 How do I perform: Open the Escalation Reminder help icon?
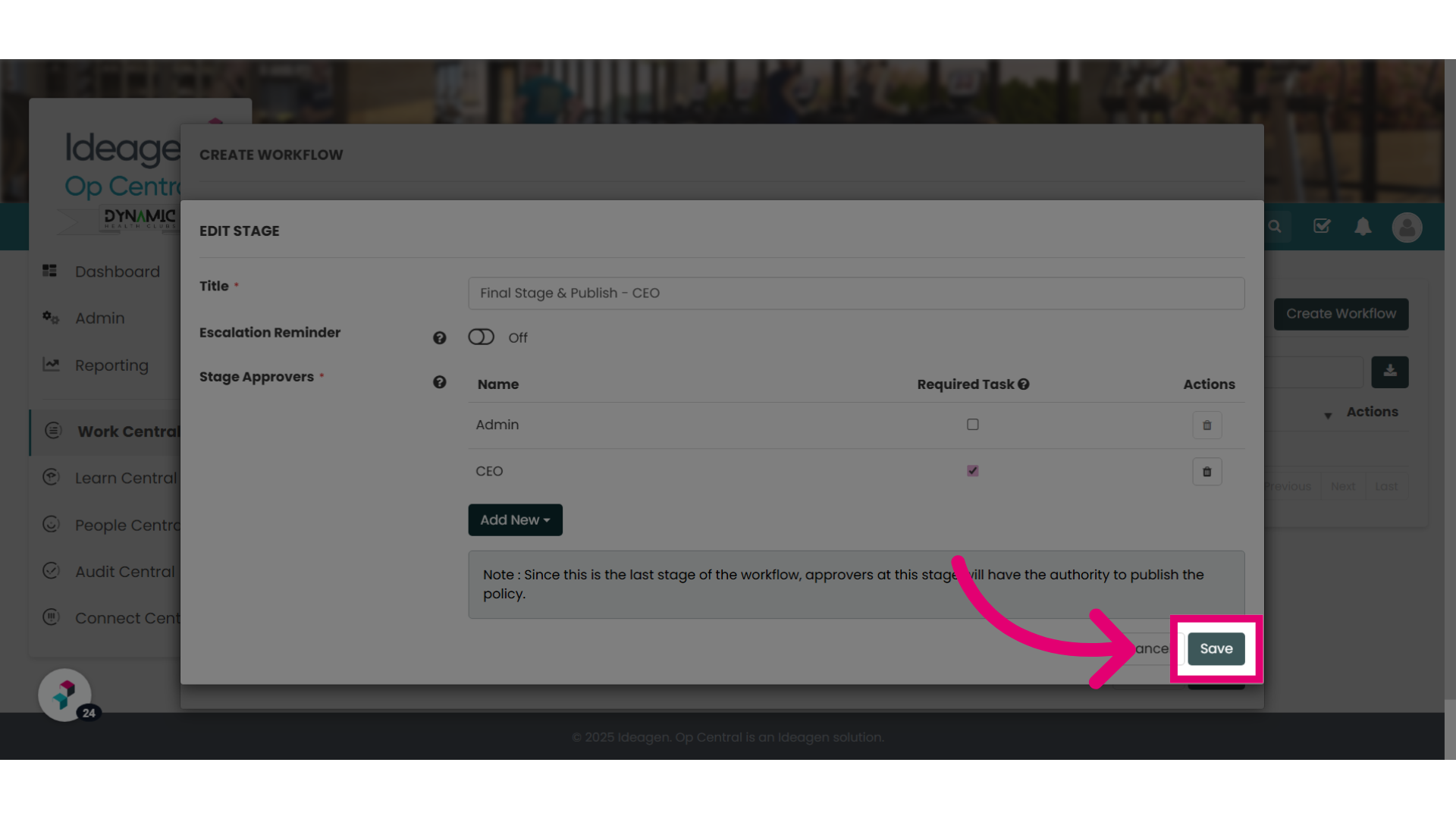pos(439,338)
